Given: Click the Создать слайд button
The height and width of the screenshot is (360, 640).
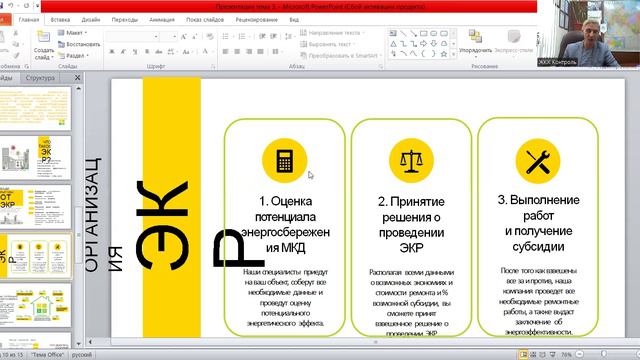Looking at the screenshot, I should 44,46.
